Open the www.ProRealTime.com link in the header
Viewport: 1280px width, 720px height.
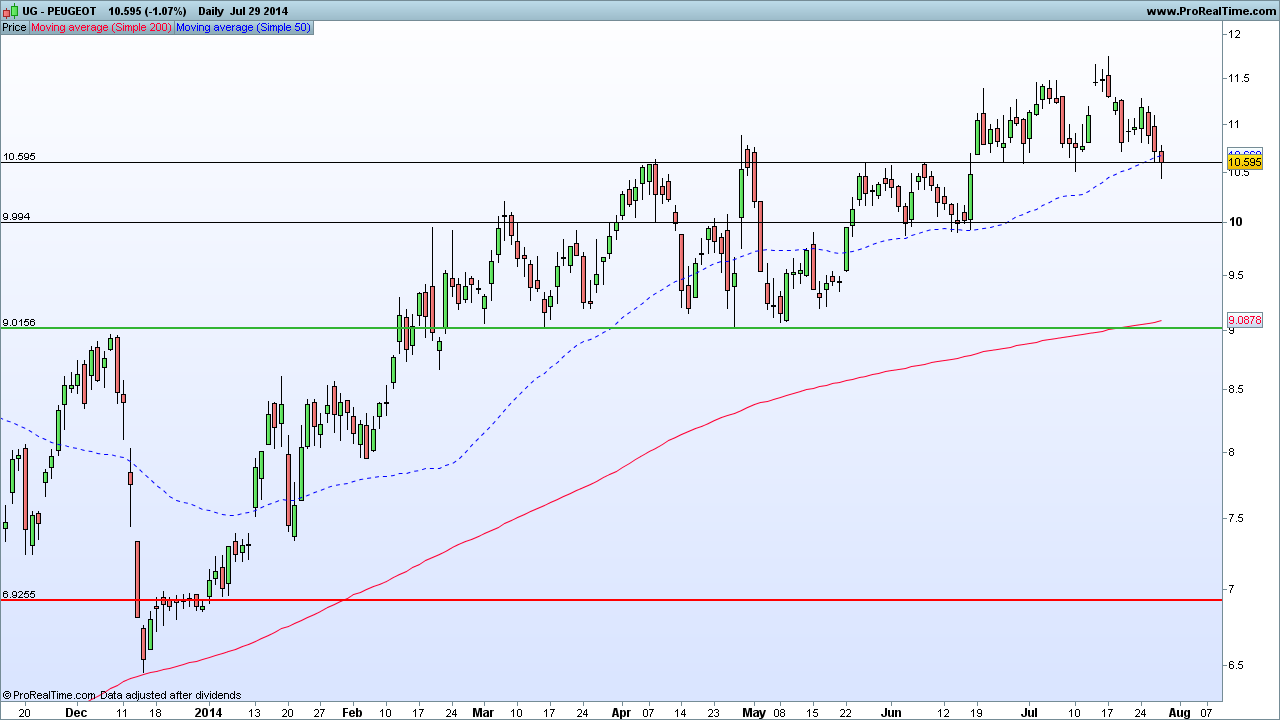[x=1210, y=11]
